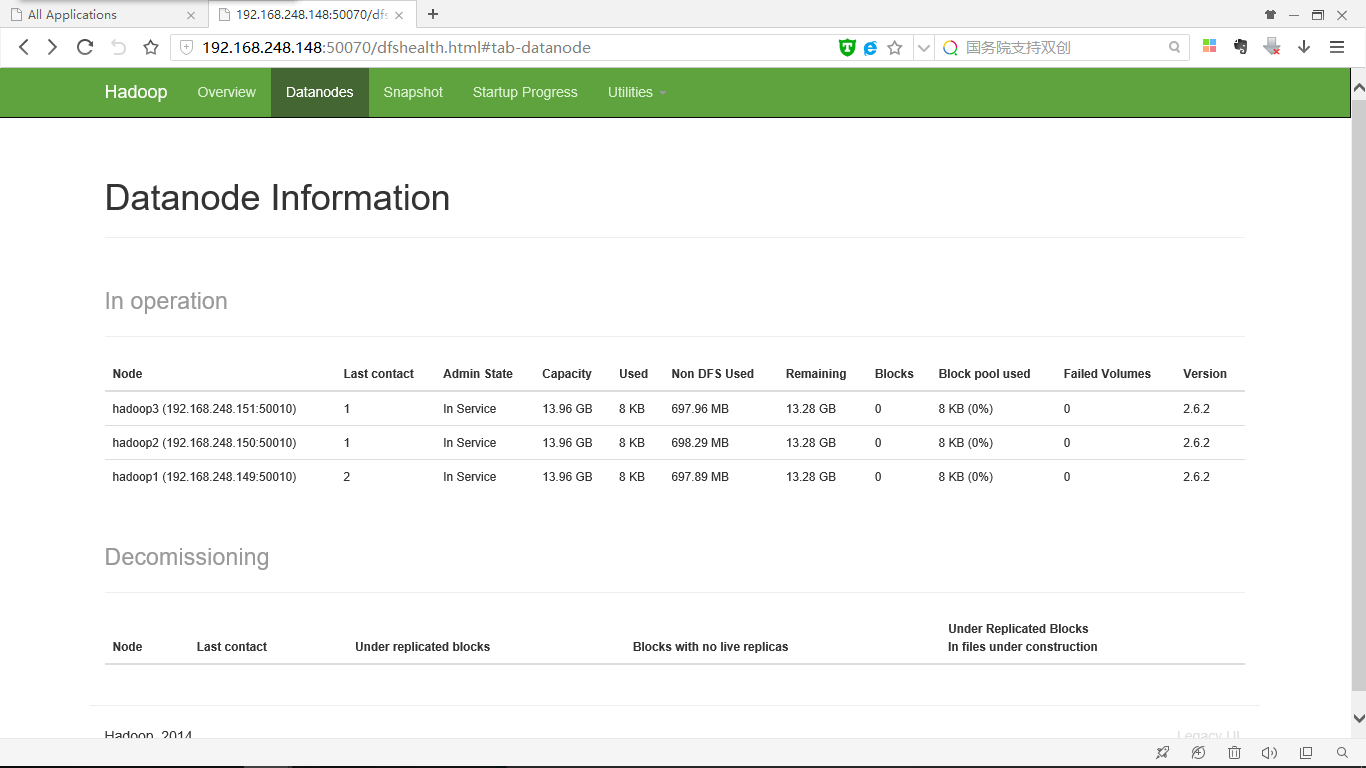
Task: Click the skin shirt icon in title bar
Action: pyautogui.click(x=1270, y=14)
